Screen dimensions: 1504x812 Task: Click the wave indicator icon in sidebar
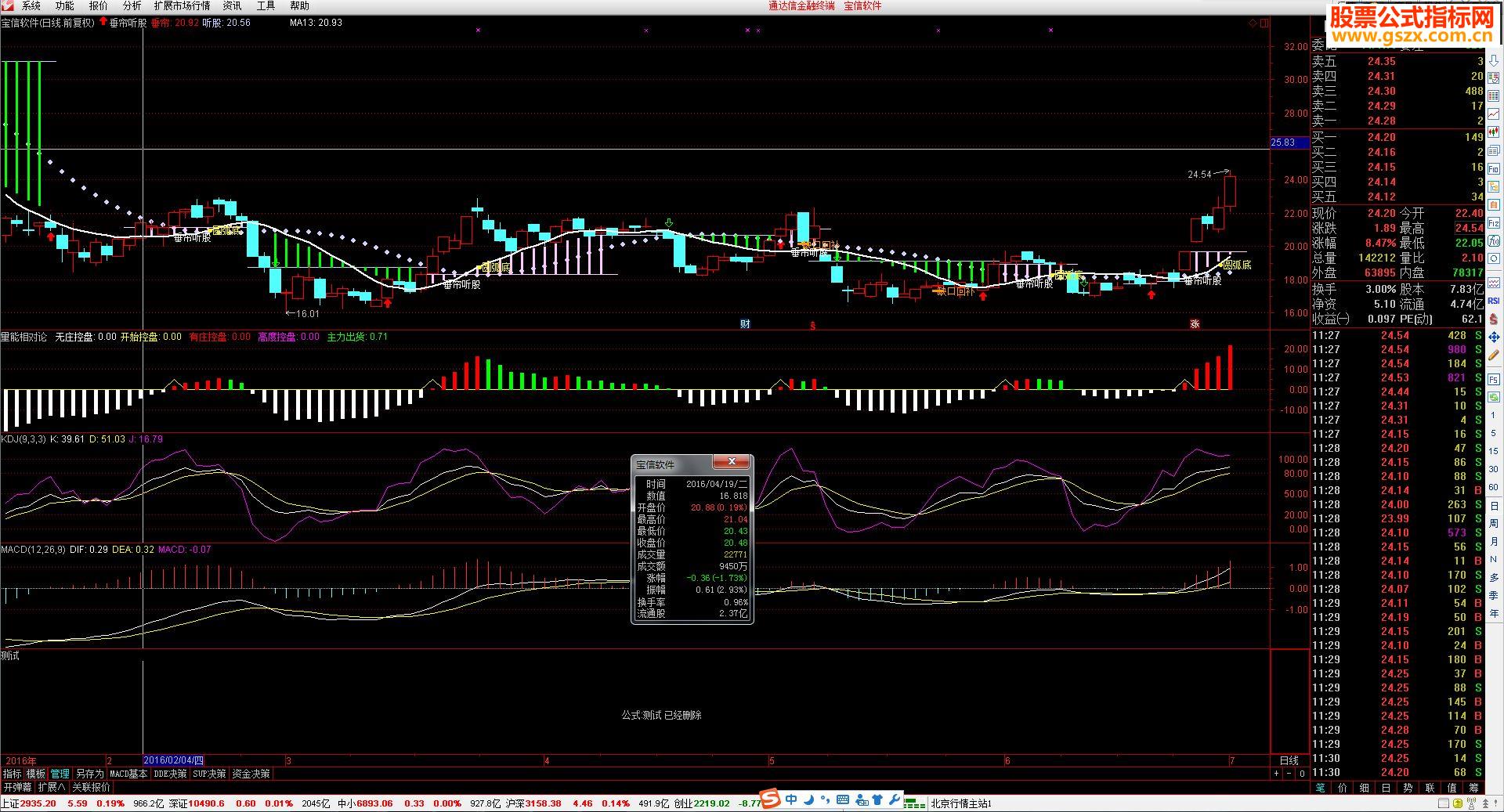pyautogui.click(x=1494, y=282)
